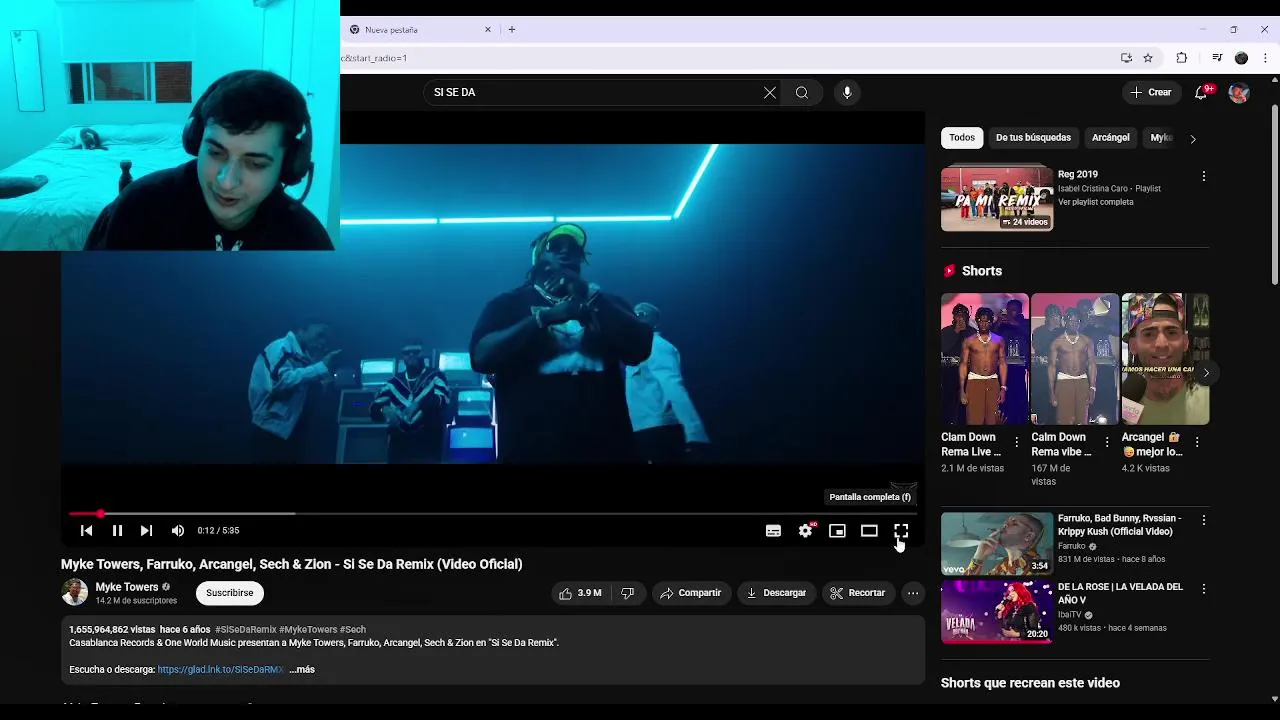Click the install/cast icon in address bar

(1126, 58)
